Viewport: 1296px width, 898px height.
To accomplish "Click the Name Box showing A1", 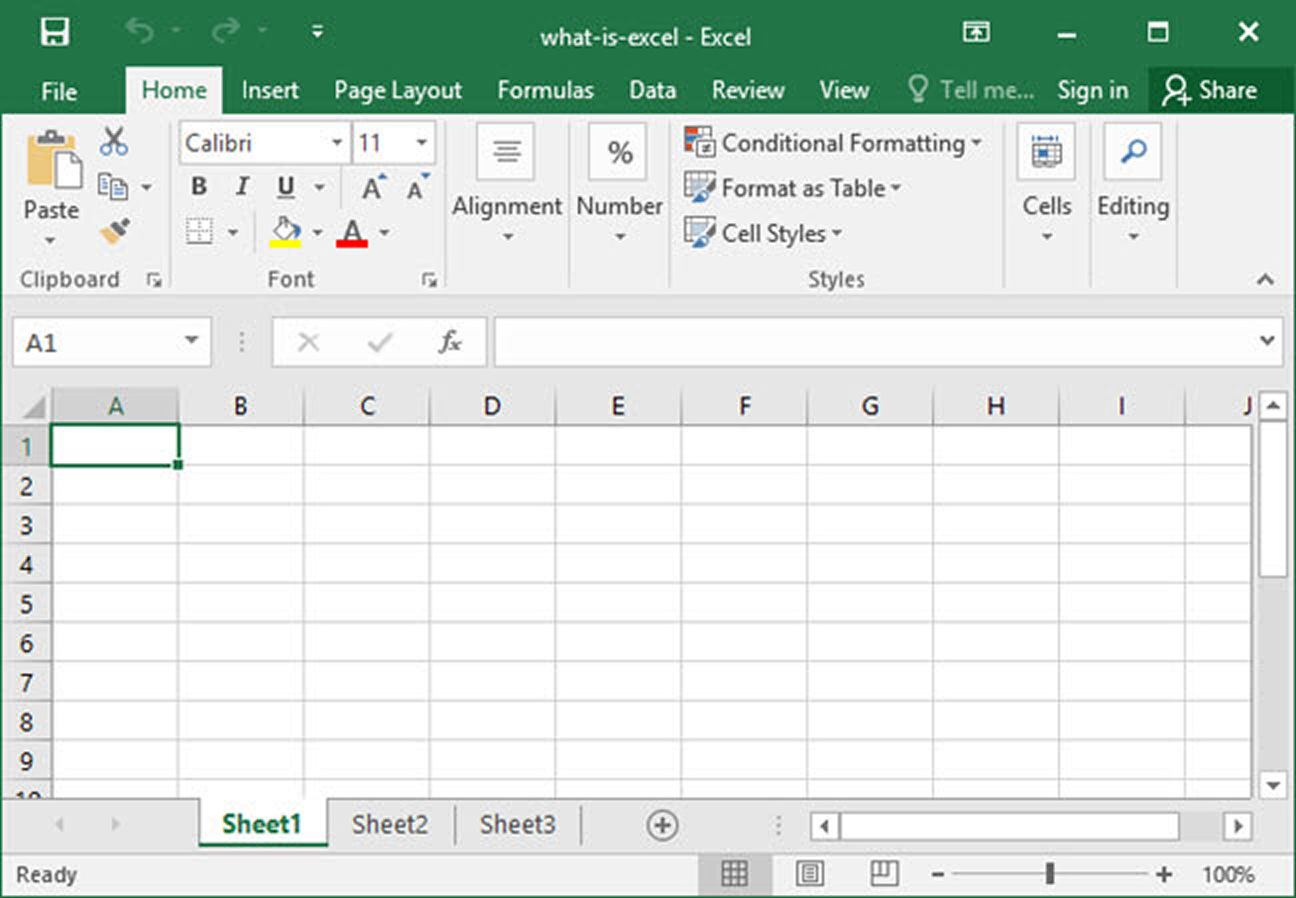I will [100, 341].
